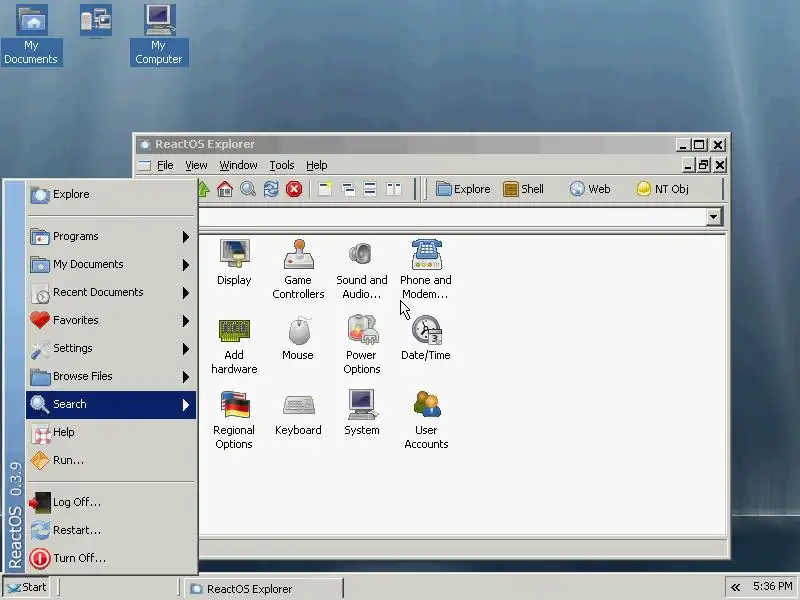
Task: Choose Log Off... from Start menu
Action: [x=111, y=503]
